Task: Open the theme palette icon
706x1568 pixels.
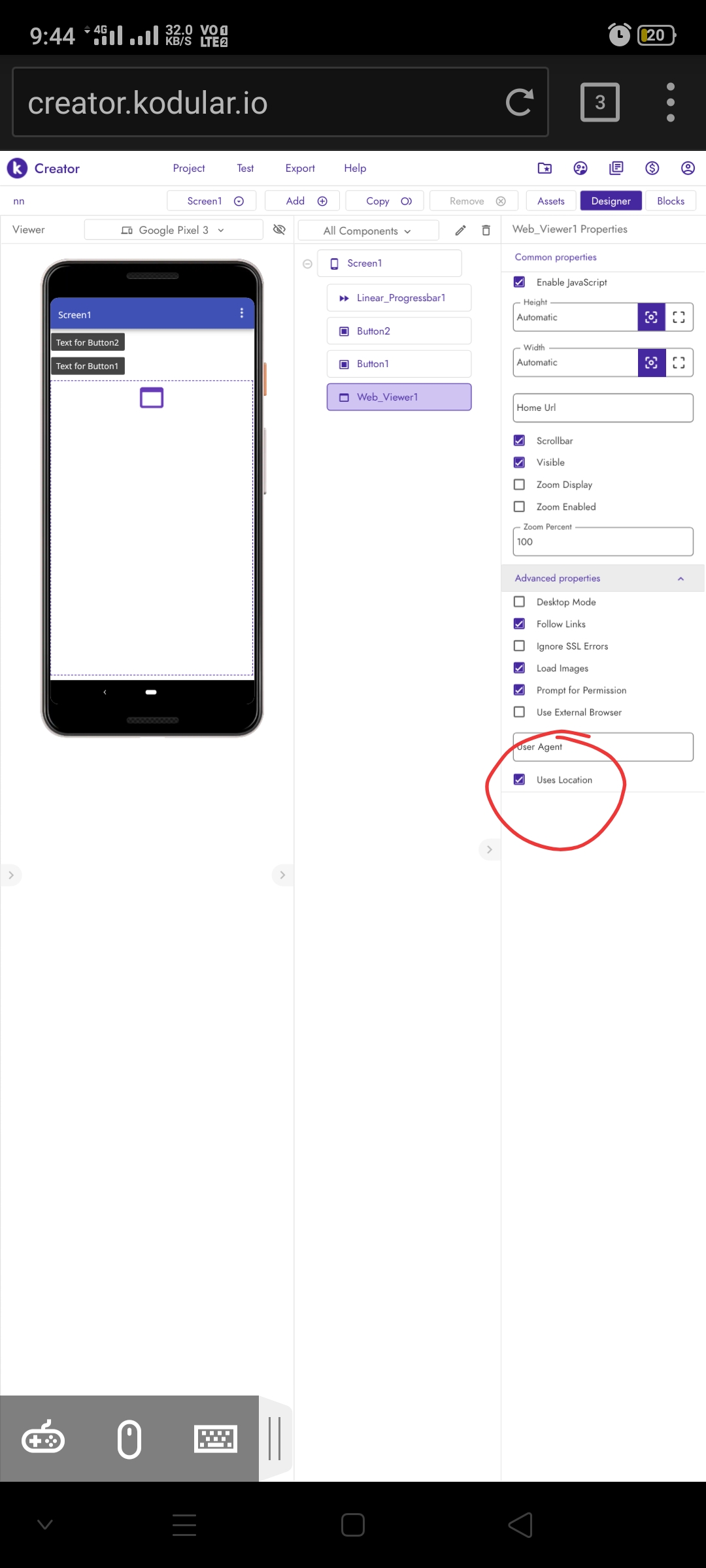Action: [x=580, y=169]
